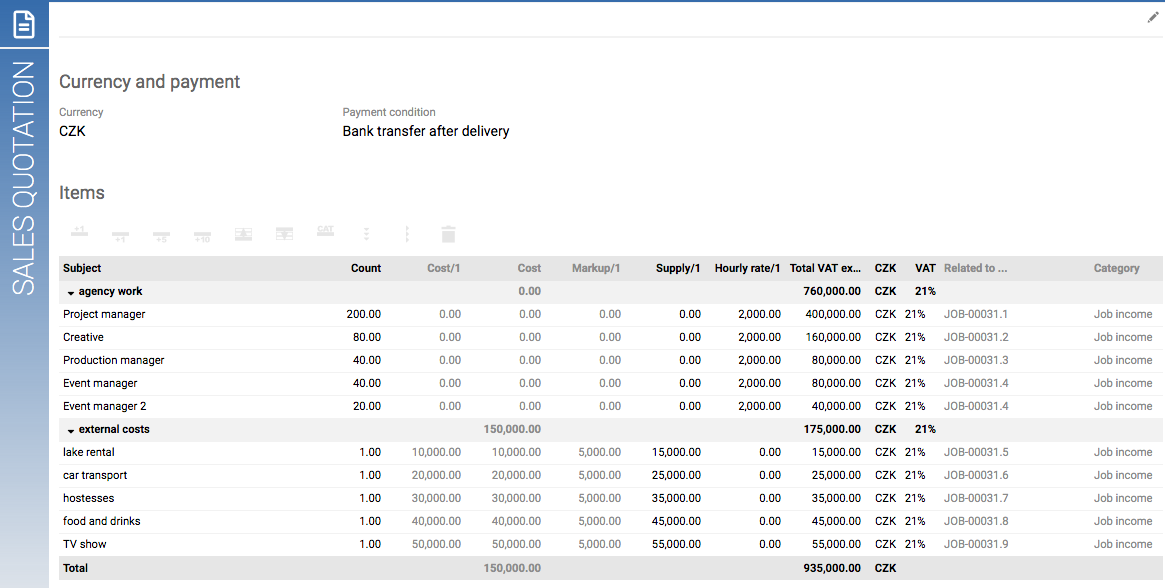Click the Markup/1 column header
This screenshot has height=588, width=1165.
pos(596,268)
